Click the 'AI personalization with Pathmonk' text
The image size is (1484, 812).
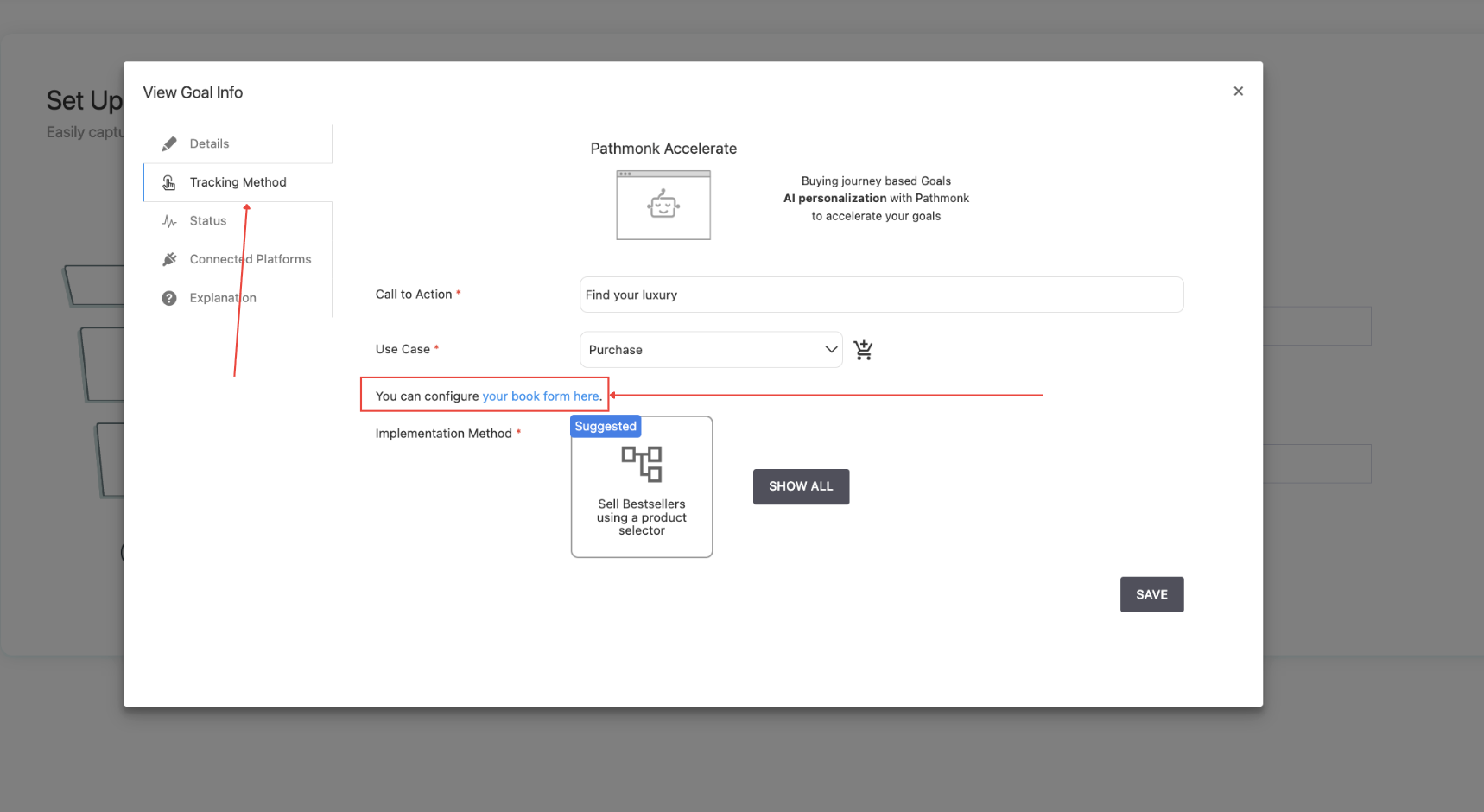[876, 199]
